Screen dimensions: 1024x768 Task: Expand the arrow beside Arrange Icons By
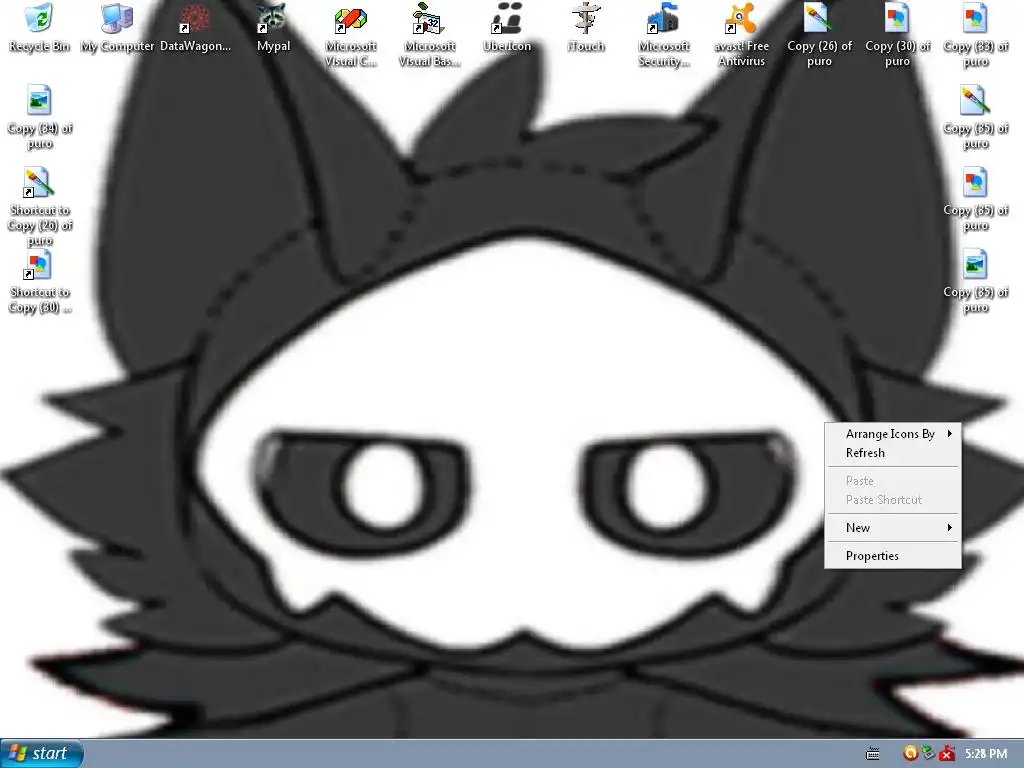coord(950,433)
